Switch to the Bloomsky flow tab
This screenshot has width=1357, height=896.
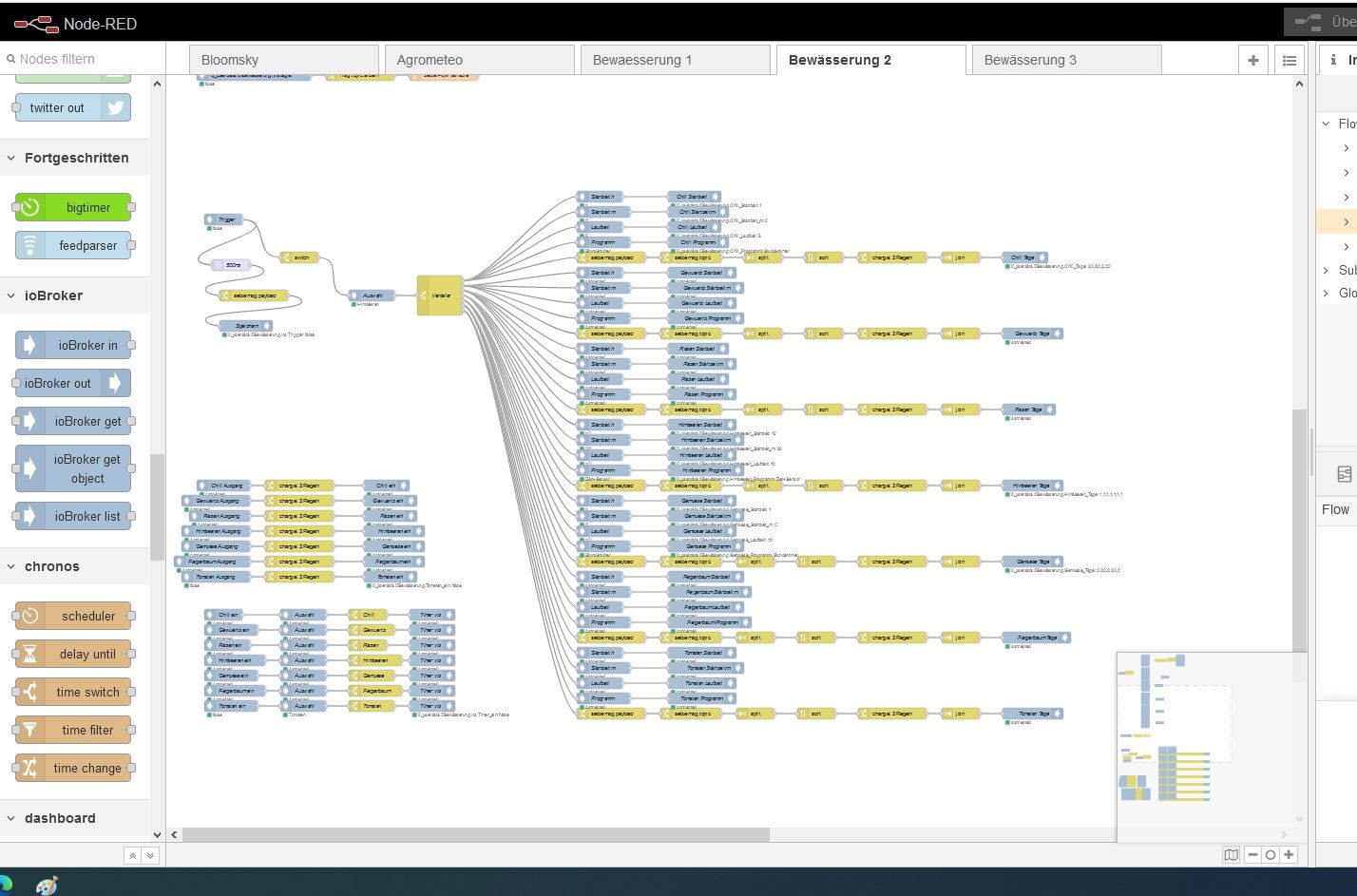[284, 60]
